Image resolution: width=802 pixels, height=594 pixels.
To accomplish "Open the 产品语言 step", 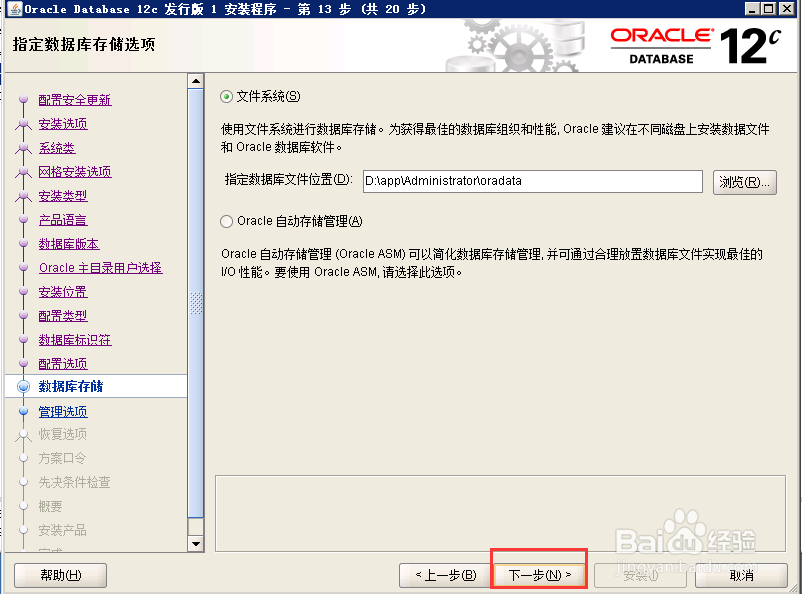I will point(62,219).
